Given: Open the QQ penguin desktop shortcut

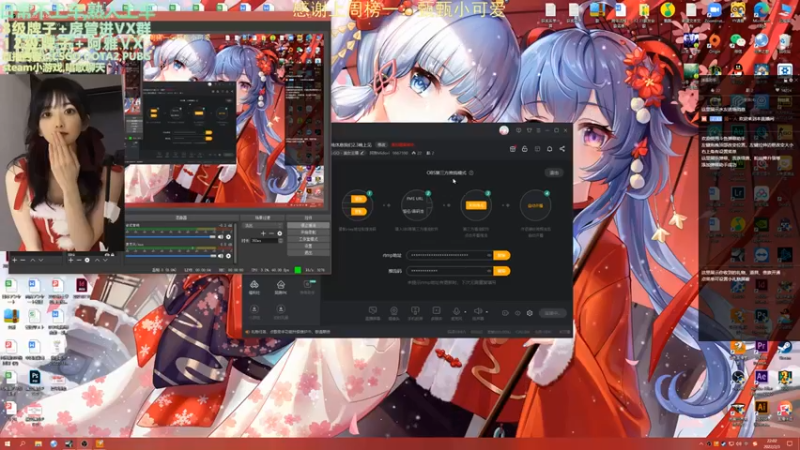Looking at the screenshot, I should [738, 69].
